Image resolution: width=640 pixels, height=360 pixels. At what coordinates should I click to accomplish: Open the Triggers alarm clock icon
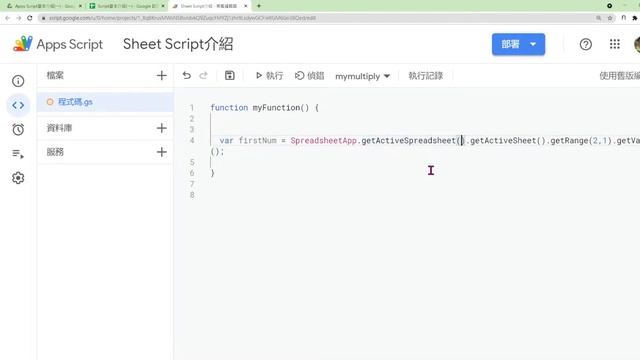(18, 129)
